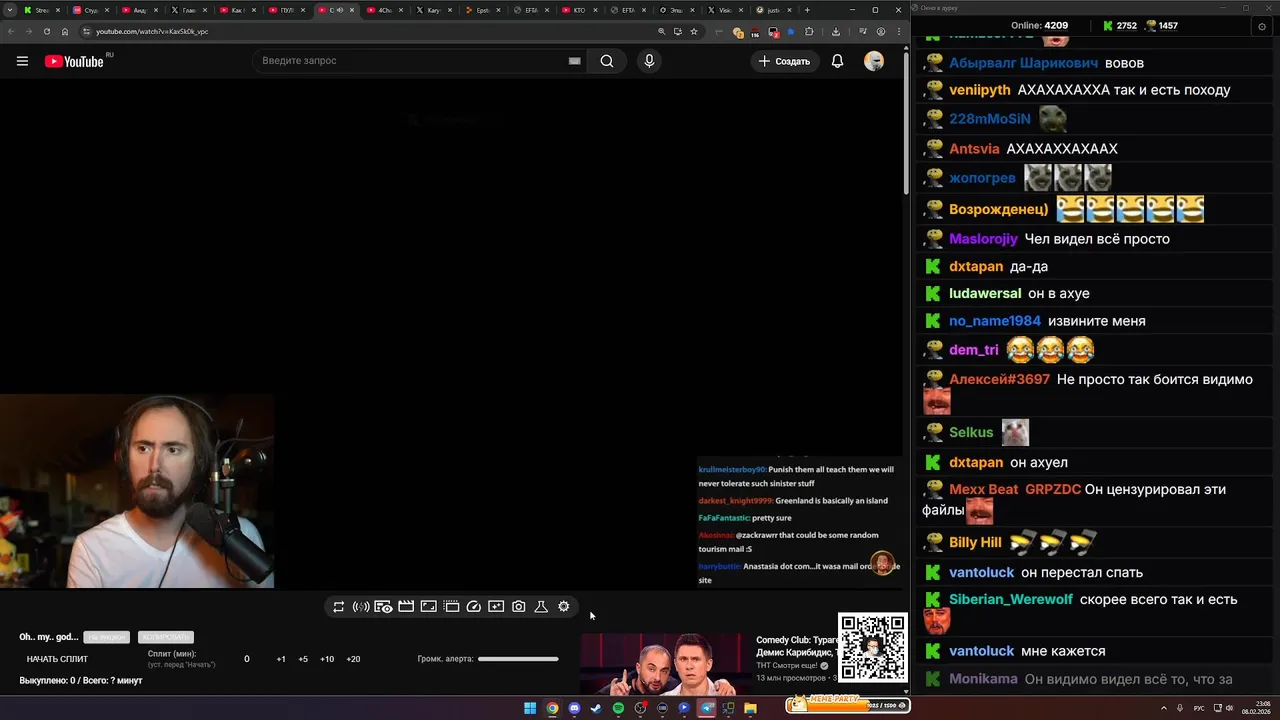Open Spotify from the taskbar
The image size is (1280, 720).
pyautogui.click(x=618, y=708)
